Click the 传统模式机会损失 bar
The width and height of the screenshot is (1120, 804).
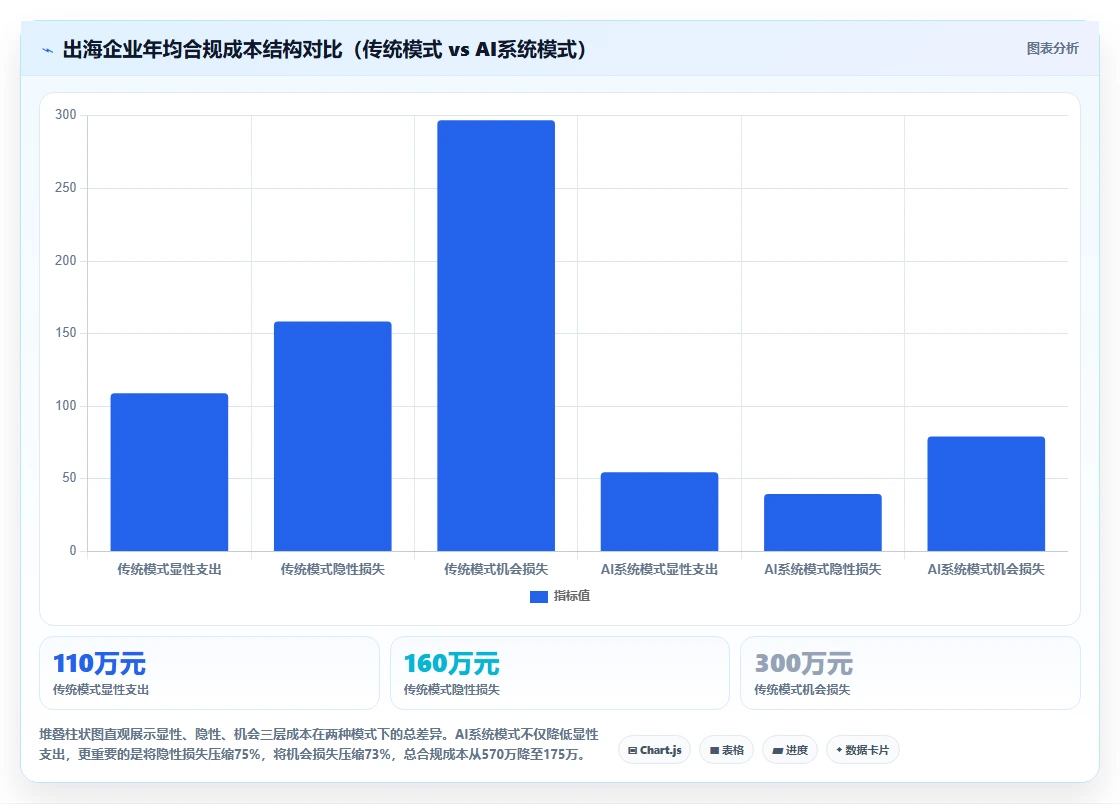[496, 336]
